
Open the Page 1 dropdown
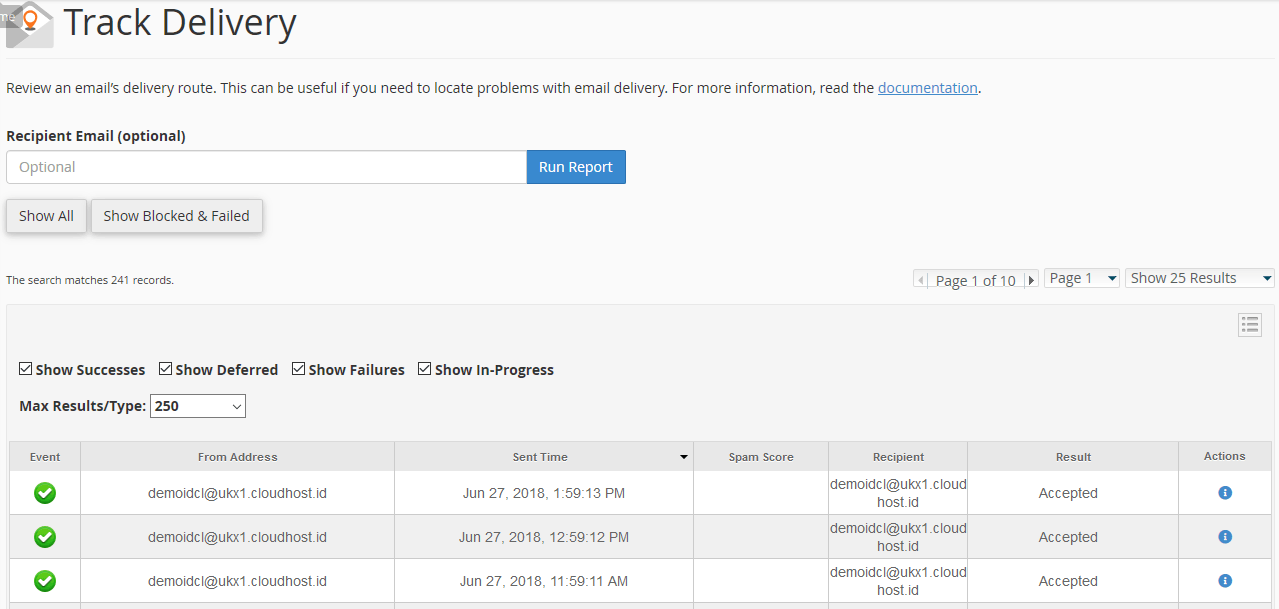1081,279
